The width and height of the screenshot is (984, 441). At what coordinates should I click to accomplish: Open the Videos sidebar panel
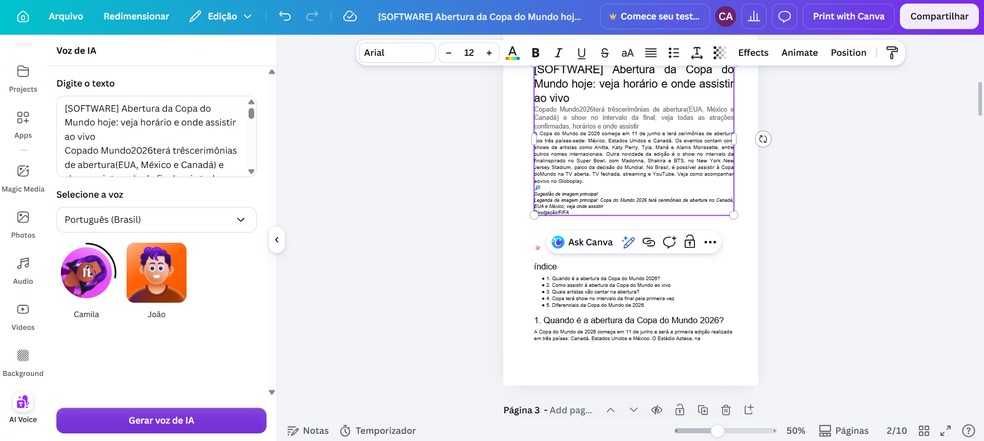click(23, 316)
